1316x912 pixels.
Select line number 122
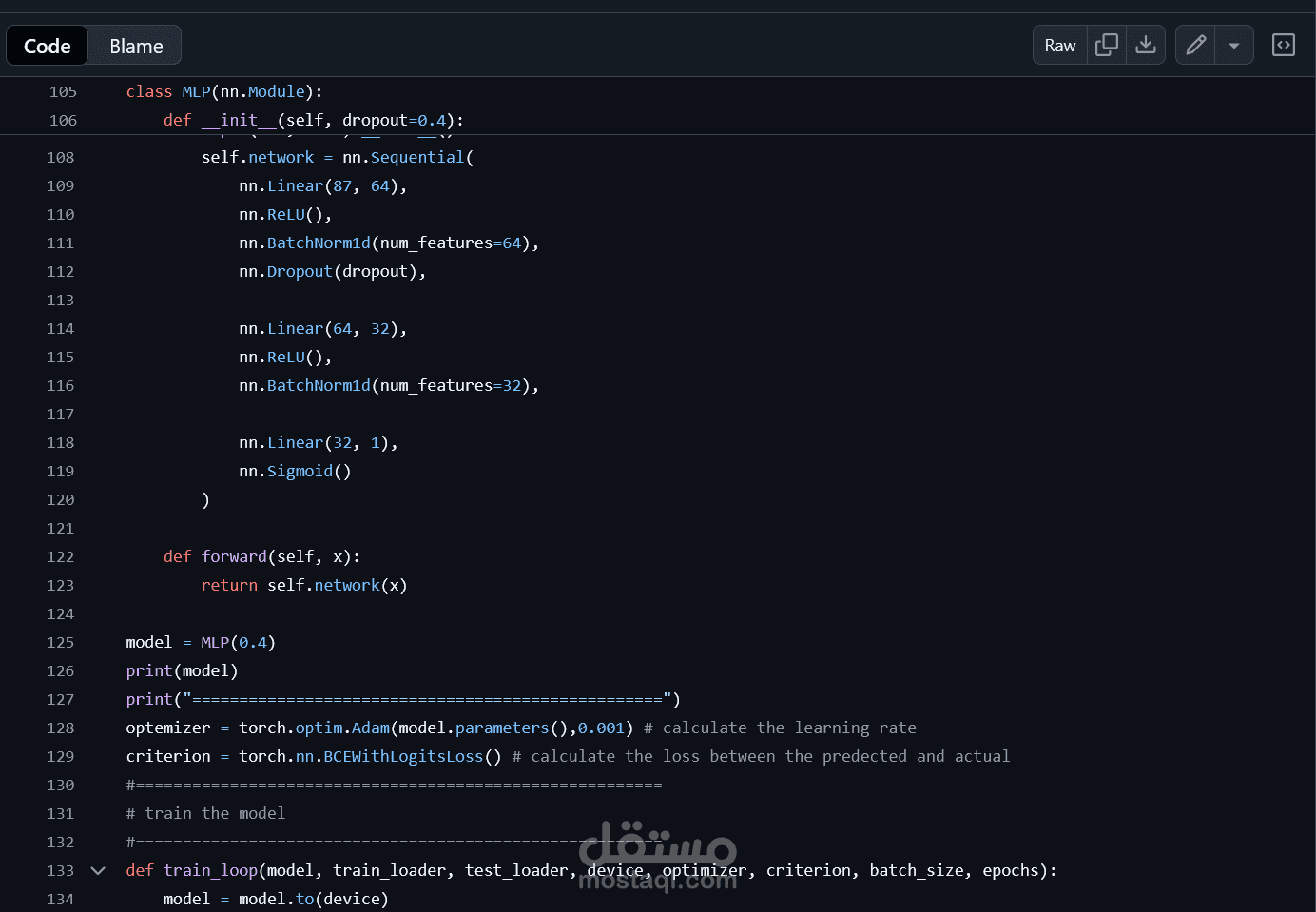[x=60, y=556]
